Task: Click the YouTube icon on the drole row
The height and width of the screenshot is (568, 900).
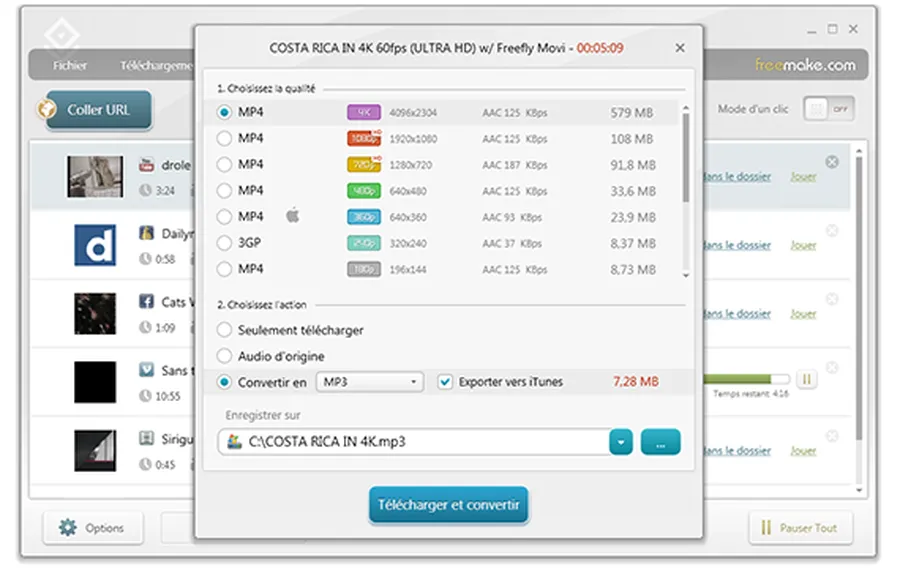Action: pos(146,165)
